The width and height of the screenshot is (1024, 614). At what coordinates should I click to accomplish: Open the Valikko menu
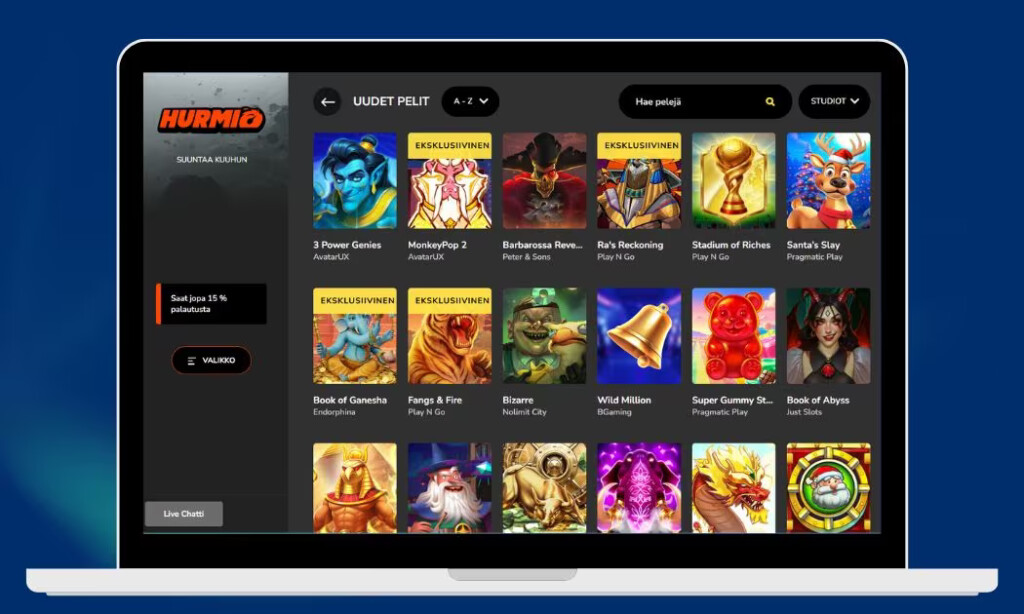pyautogui.click(x=211, y=360)
